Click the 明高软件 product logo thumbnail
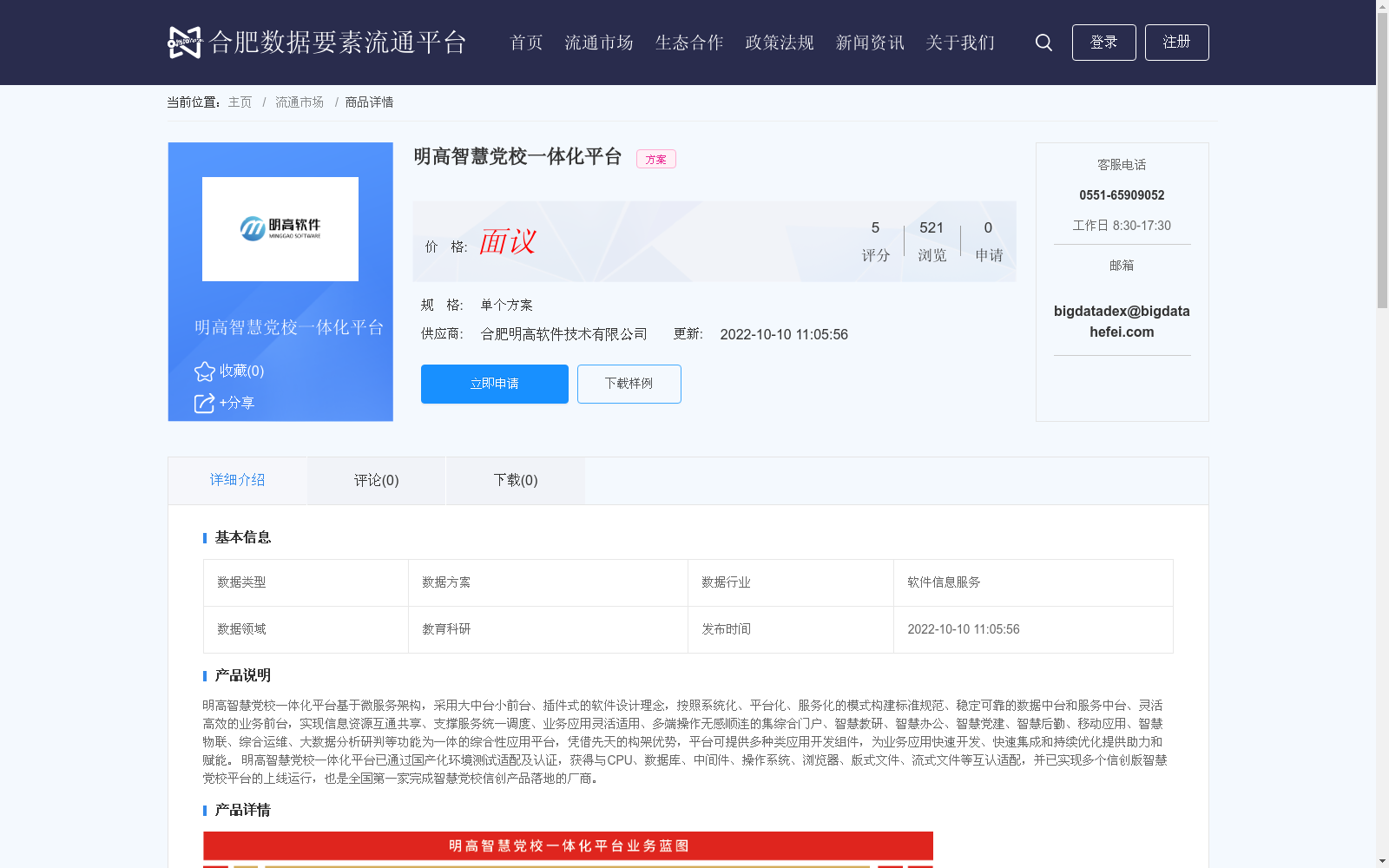The width and height of the screenshot is (1389, 868). 280,229
